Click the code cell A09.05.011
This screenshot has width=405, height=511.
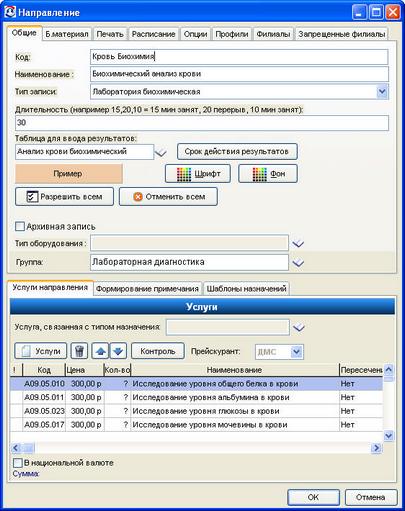(44, 397)
